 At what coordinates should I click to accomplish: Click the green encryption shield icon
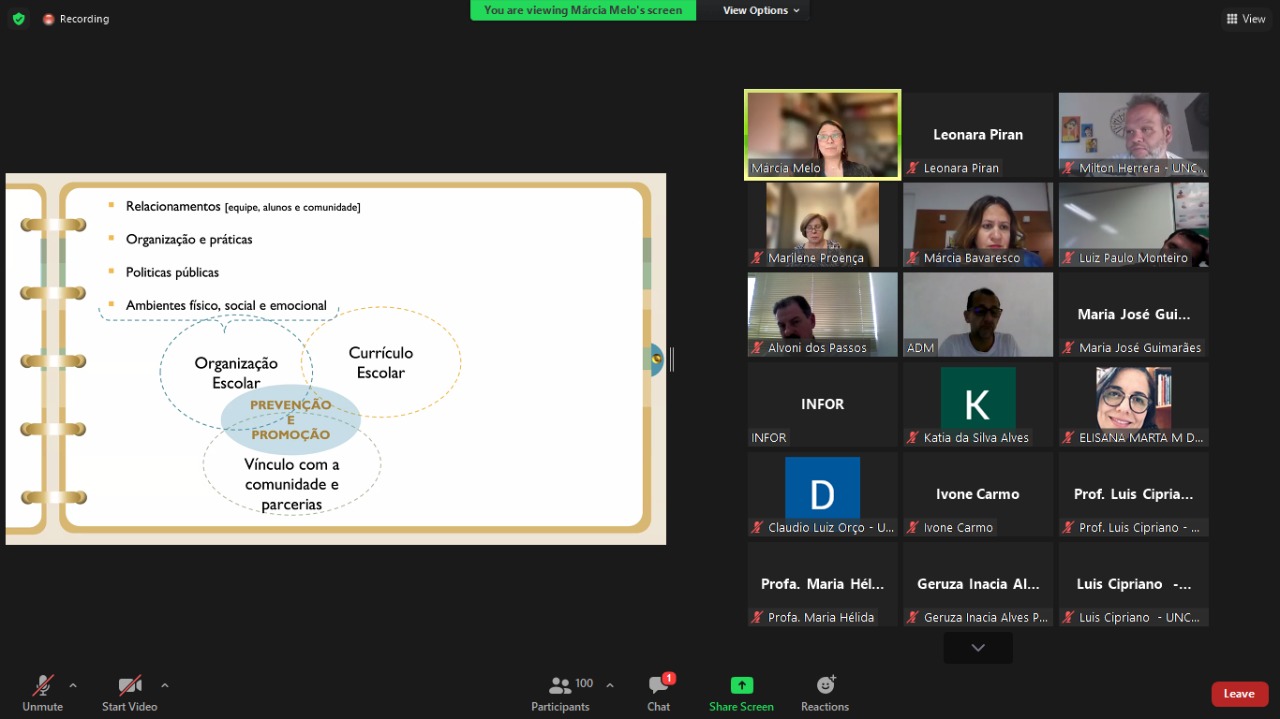click(18, 18)
